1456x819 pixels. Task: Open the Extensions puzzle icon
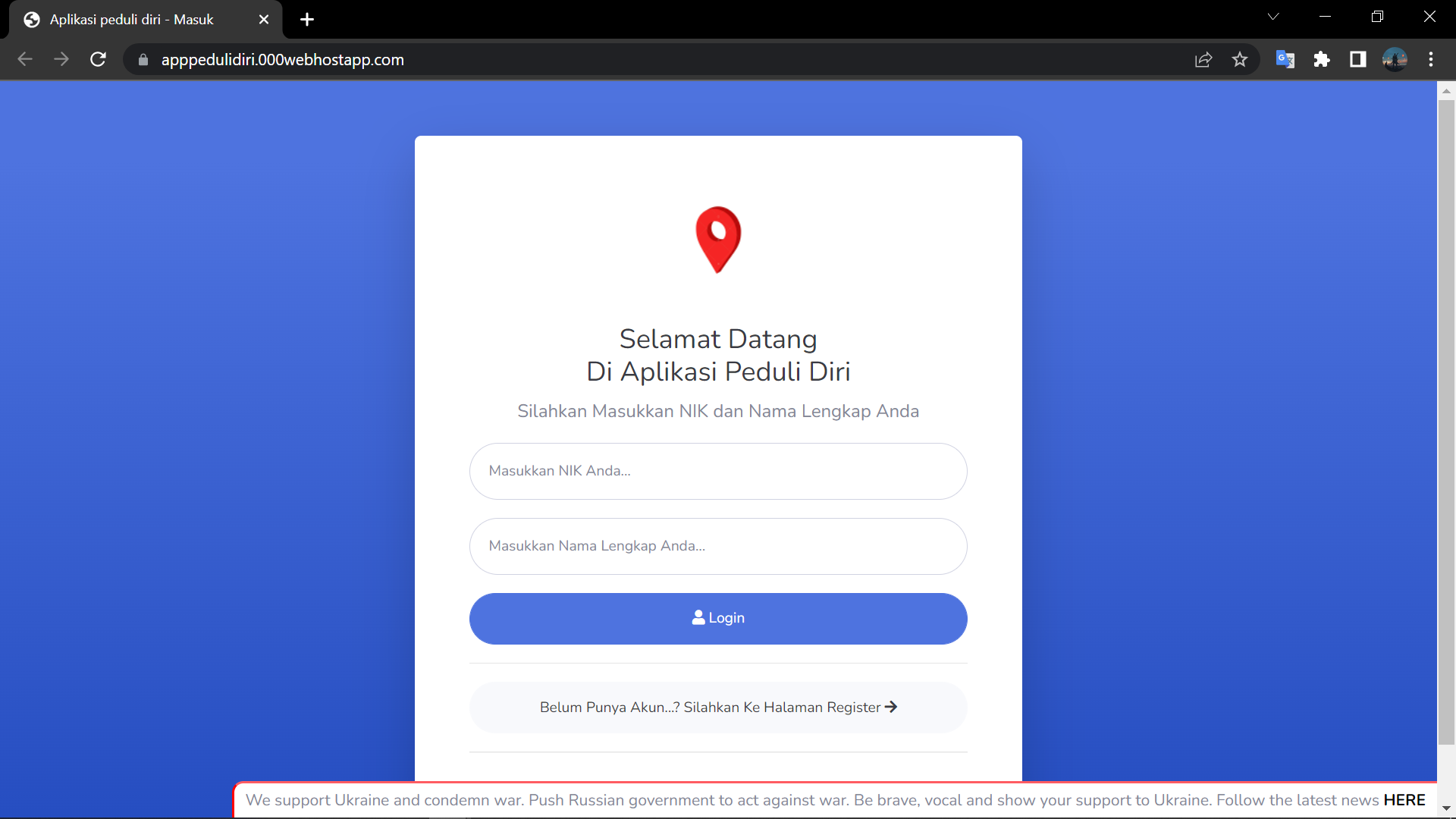coord(1322,59)
